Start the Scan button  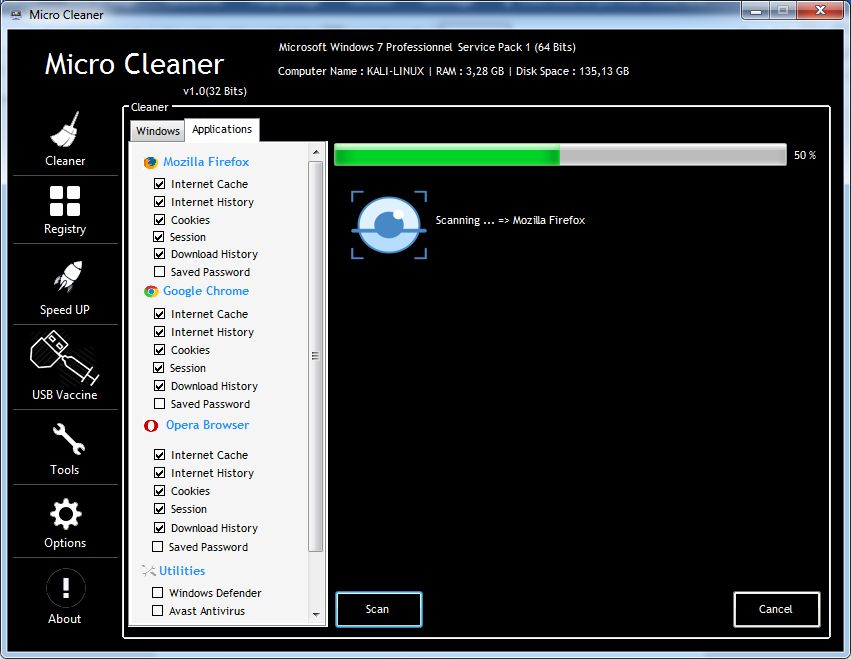pyautogui.click(x=378, y=609)
